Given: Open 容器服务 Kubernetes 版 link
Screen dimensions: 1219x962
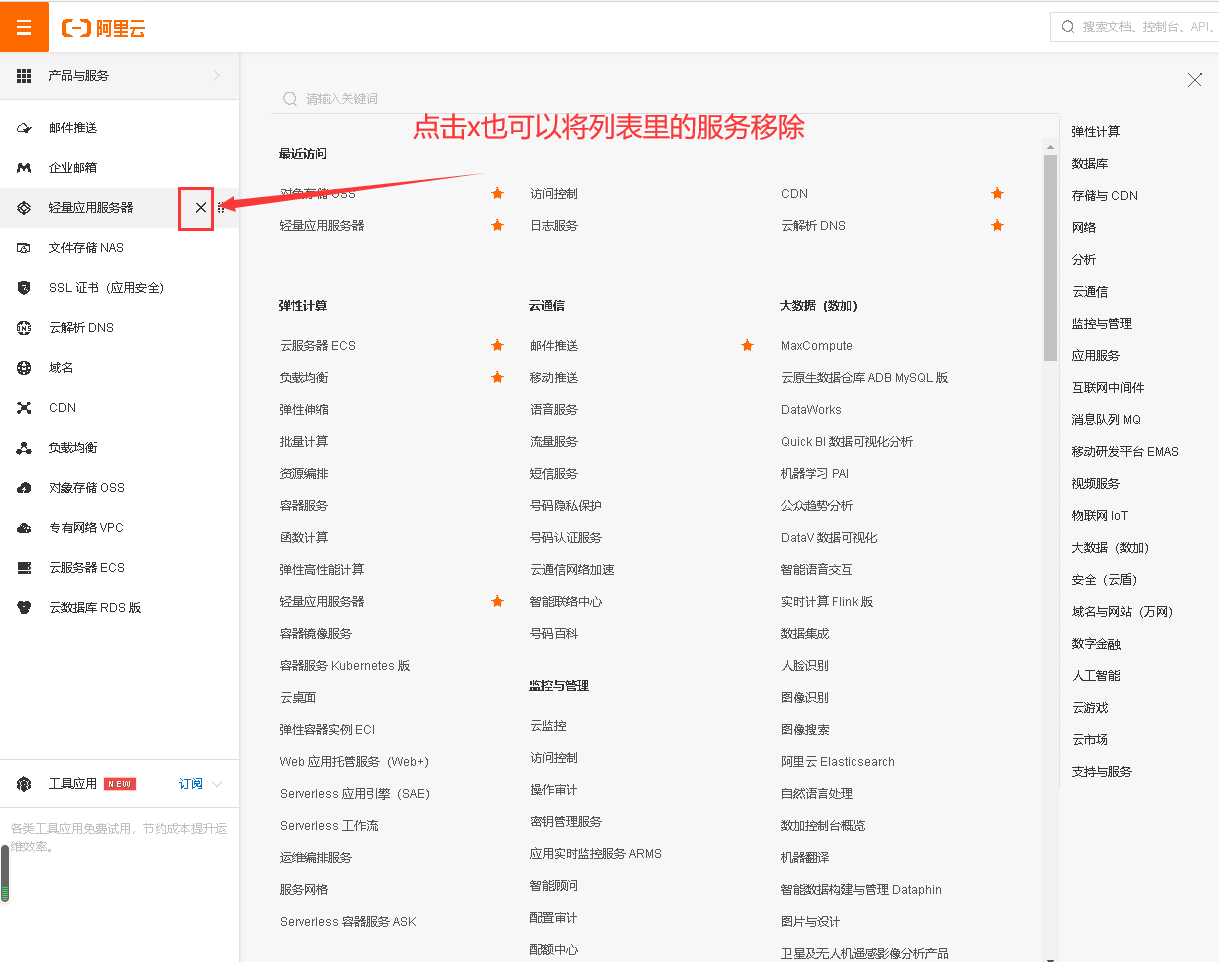Looking at the screenshot, I should [345, 666].
